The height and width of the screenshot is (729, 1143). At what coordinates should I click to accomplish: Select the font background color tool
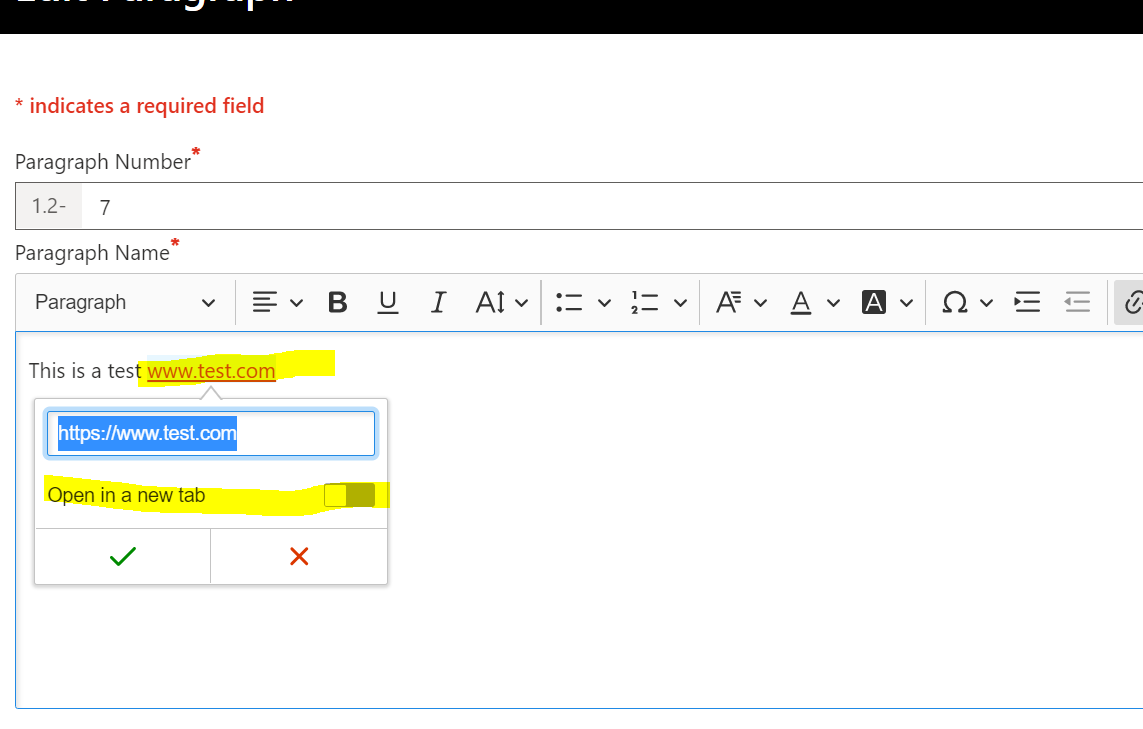(873, 302)
